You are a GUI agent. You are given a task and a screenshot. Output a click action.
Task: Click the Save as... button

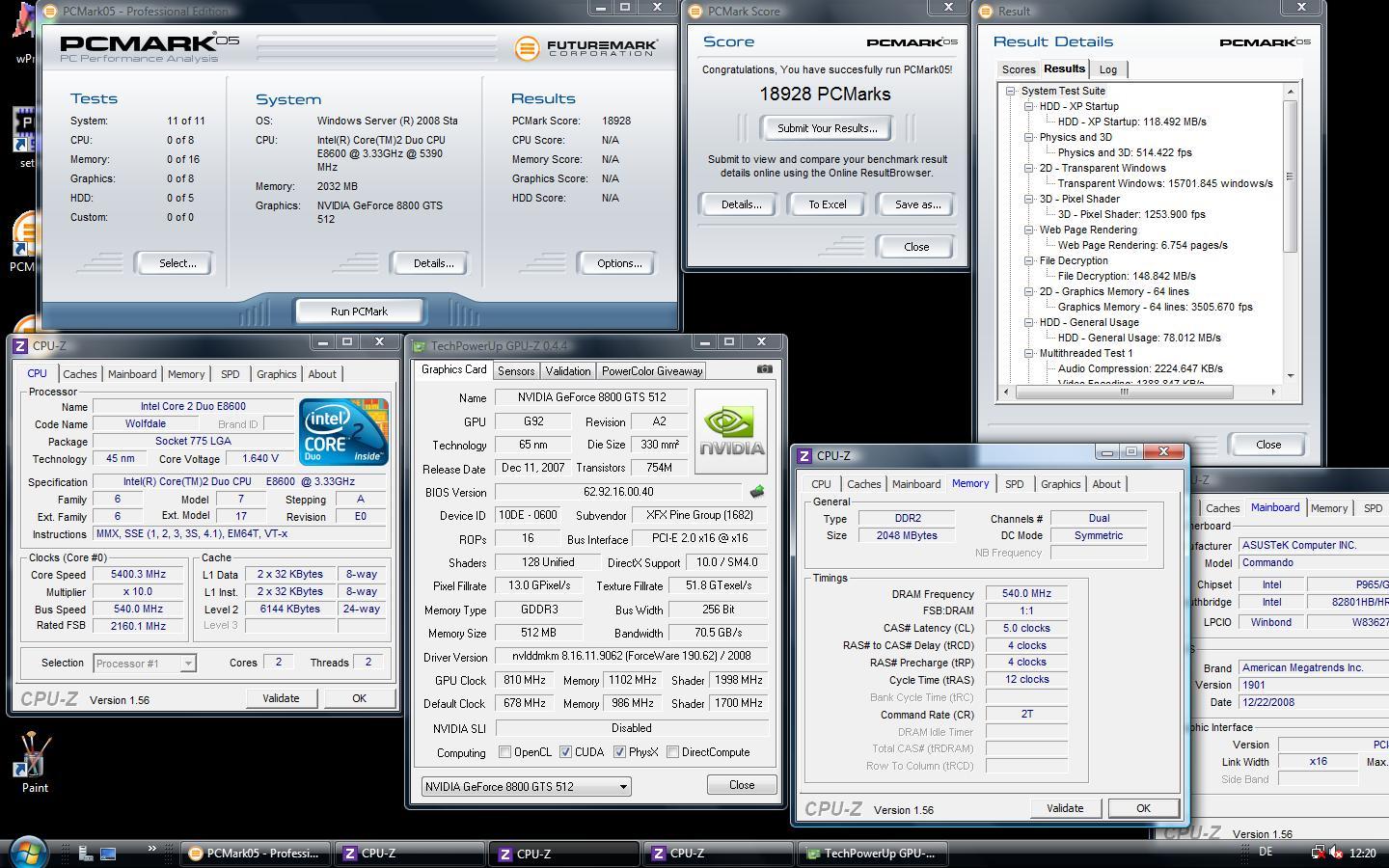[917, 204]
